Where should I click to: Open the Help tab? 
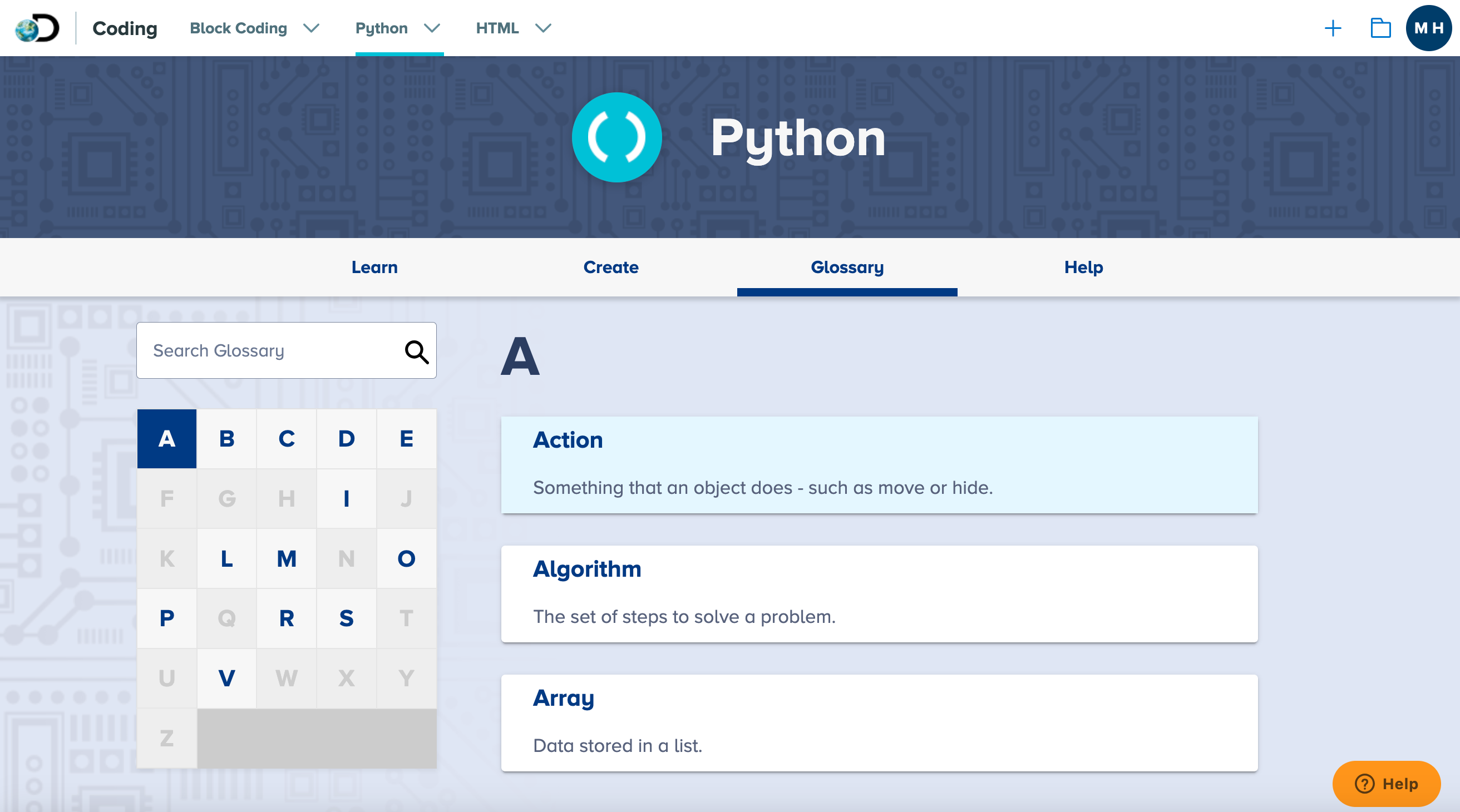(x=1084, y=267)
